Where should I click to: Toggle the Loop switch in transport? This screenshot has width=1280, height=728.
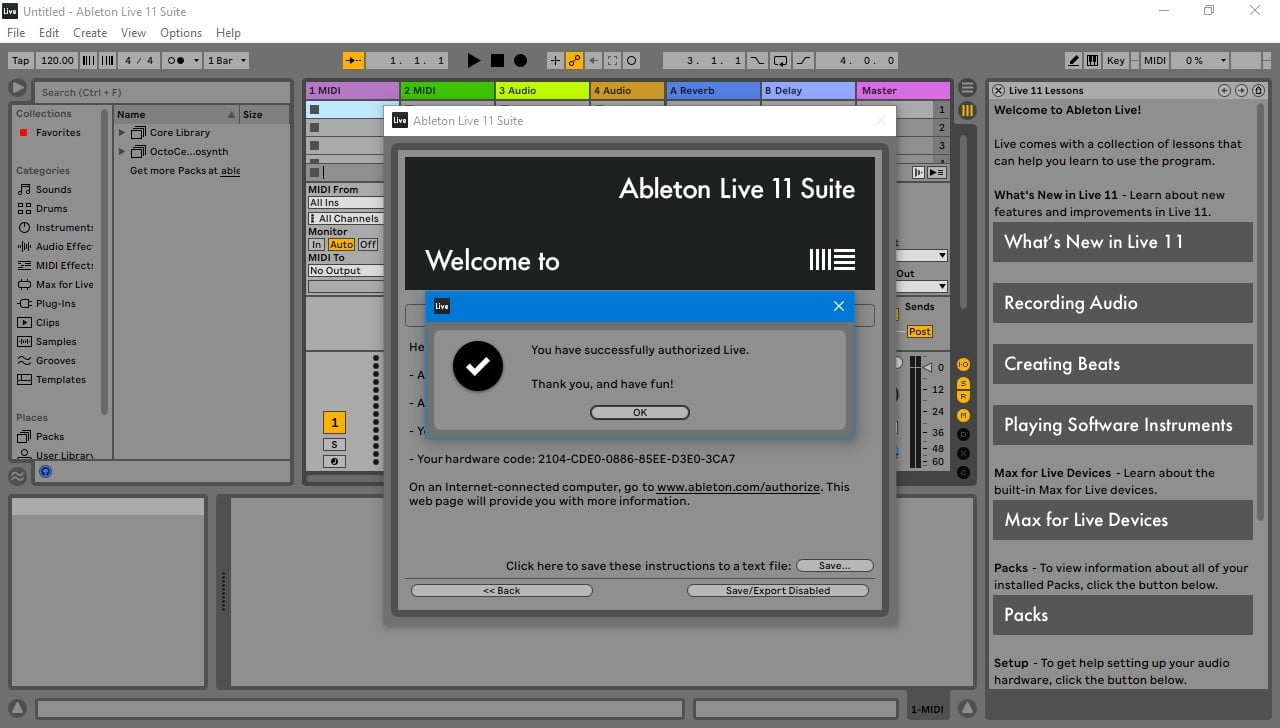(x=781, y=60)
